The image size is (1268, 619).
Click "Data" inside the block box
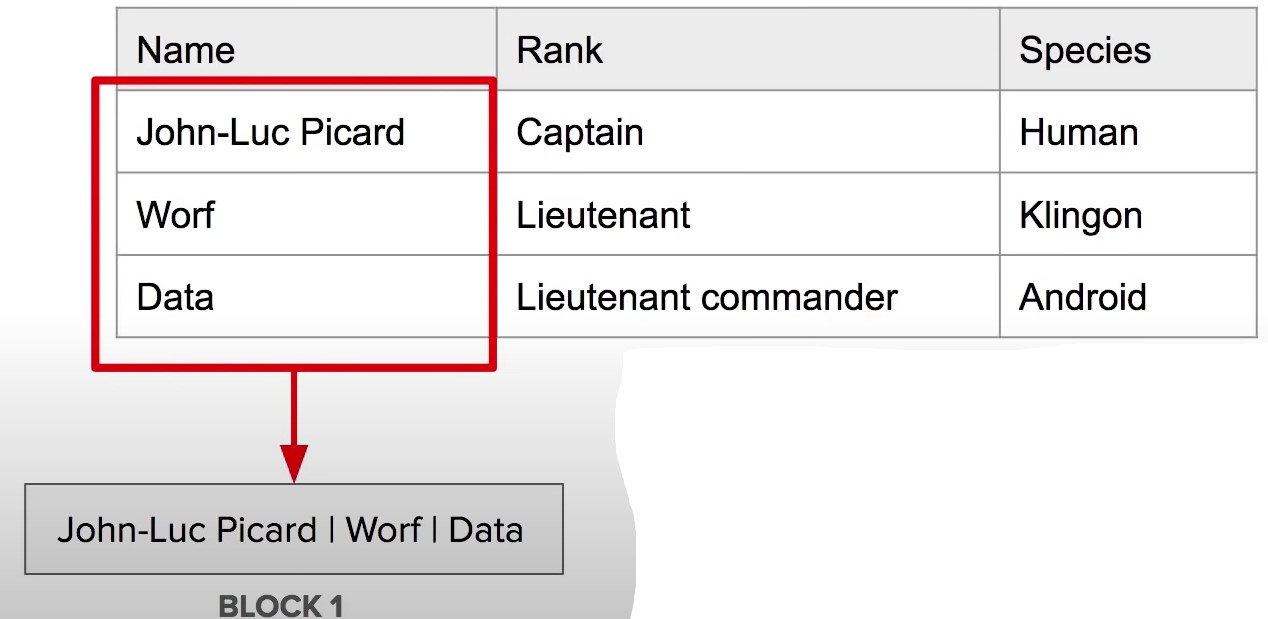486,529
